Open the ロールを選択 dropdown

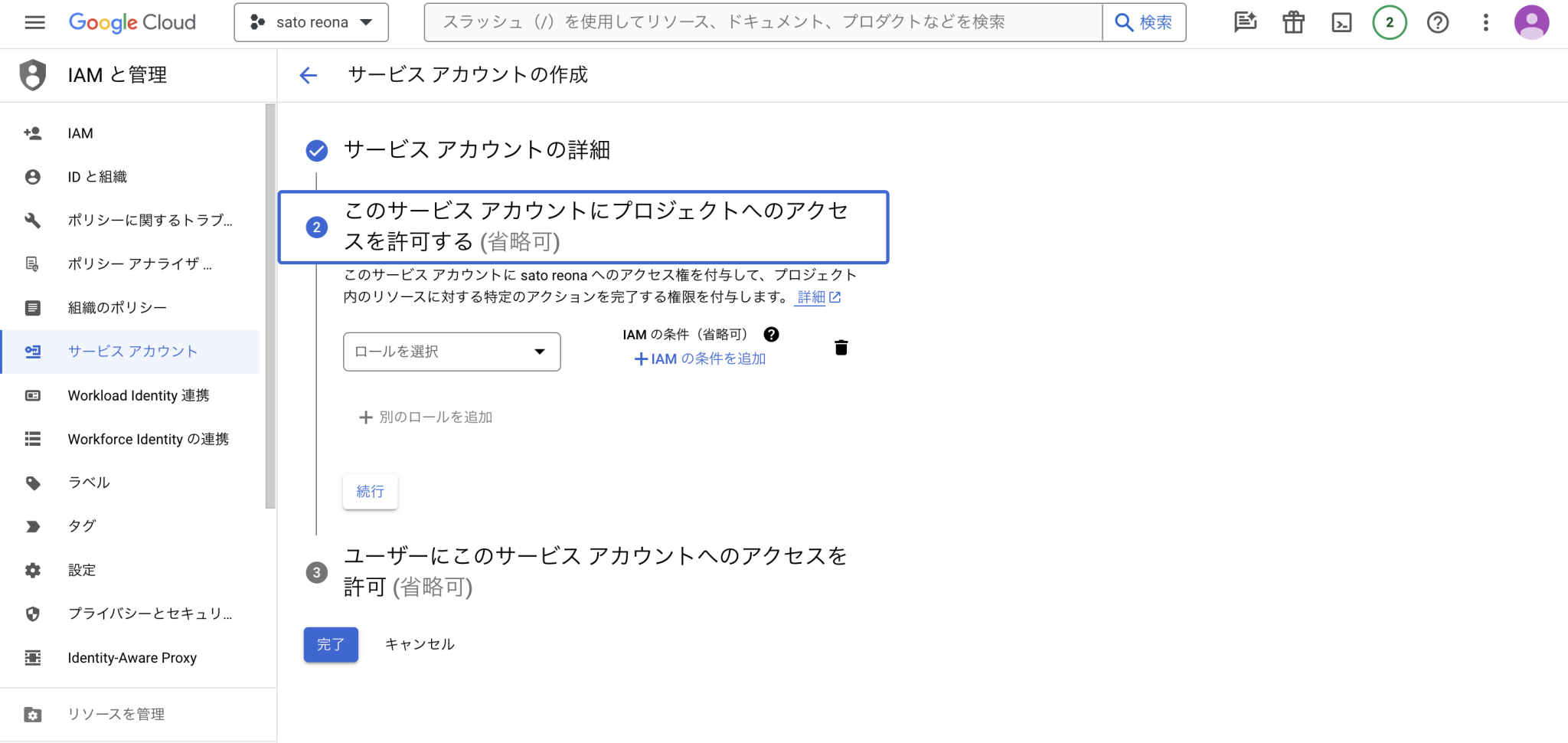pyautogui.click(x=451, y=352)
